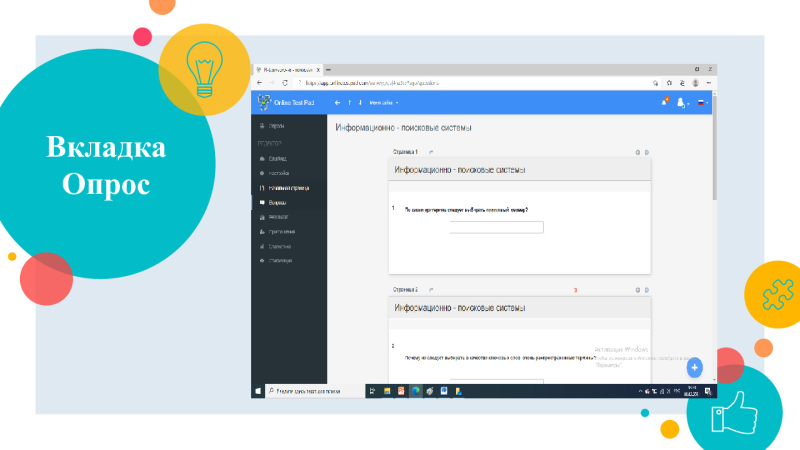Click the Online Test Pad logo
800x450 pixels.
[286, 103]
